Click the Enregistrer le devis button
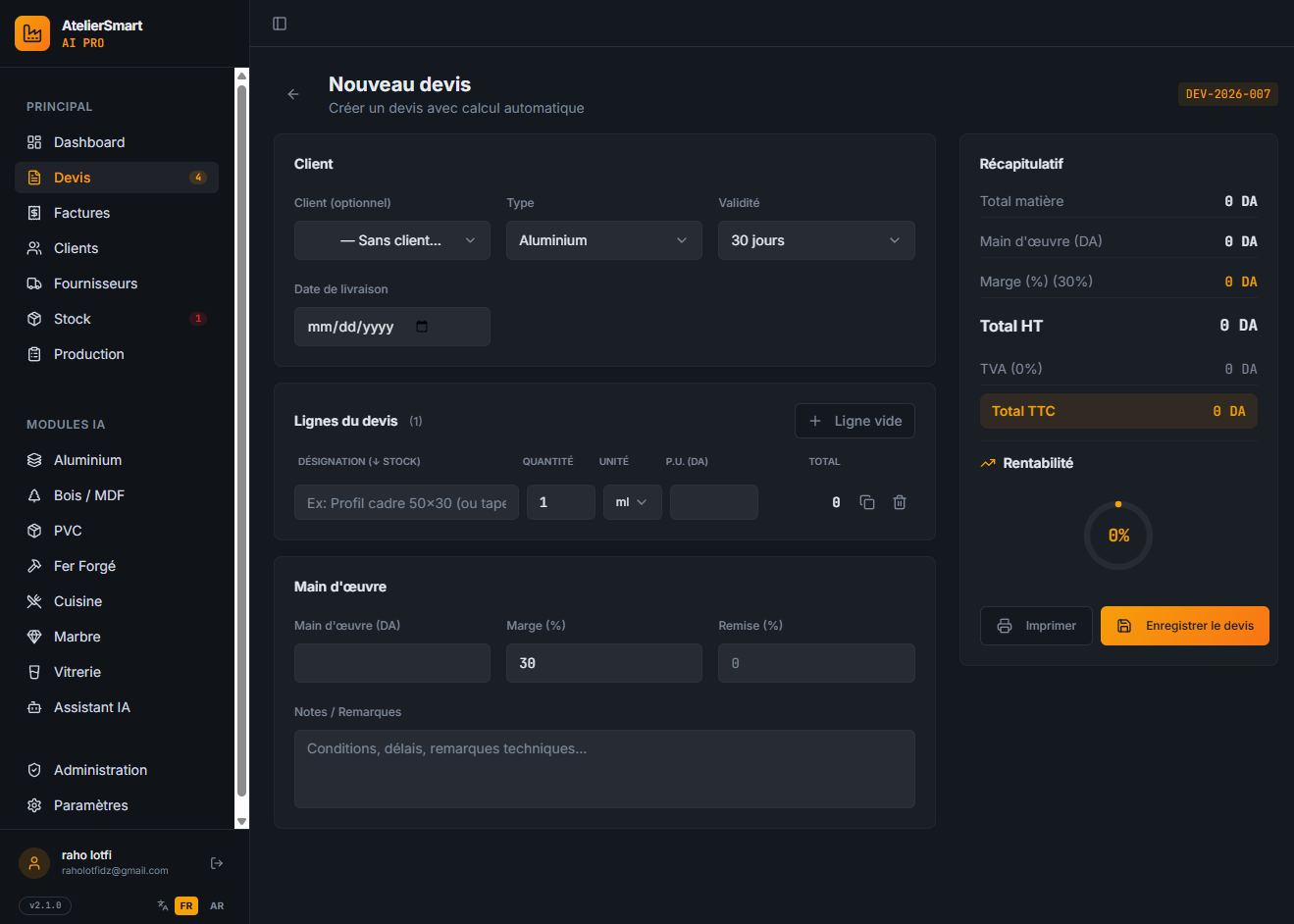Image resolution: width=1294 pixels, height=924 pixels. click(x=1184, y=626)
